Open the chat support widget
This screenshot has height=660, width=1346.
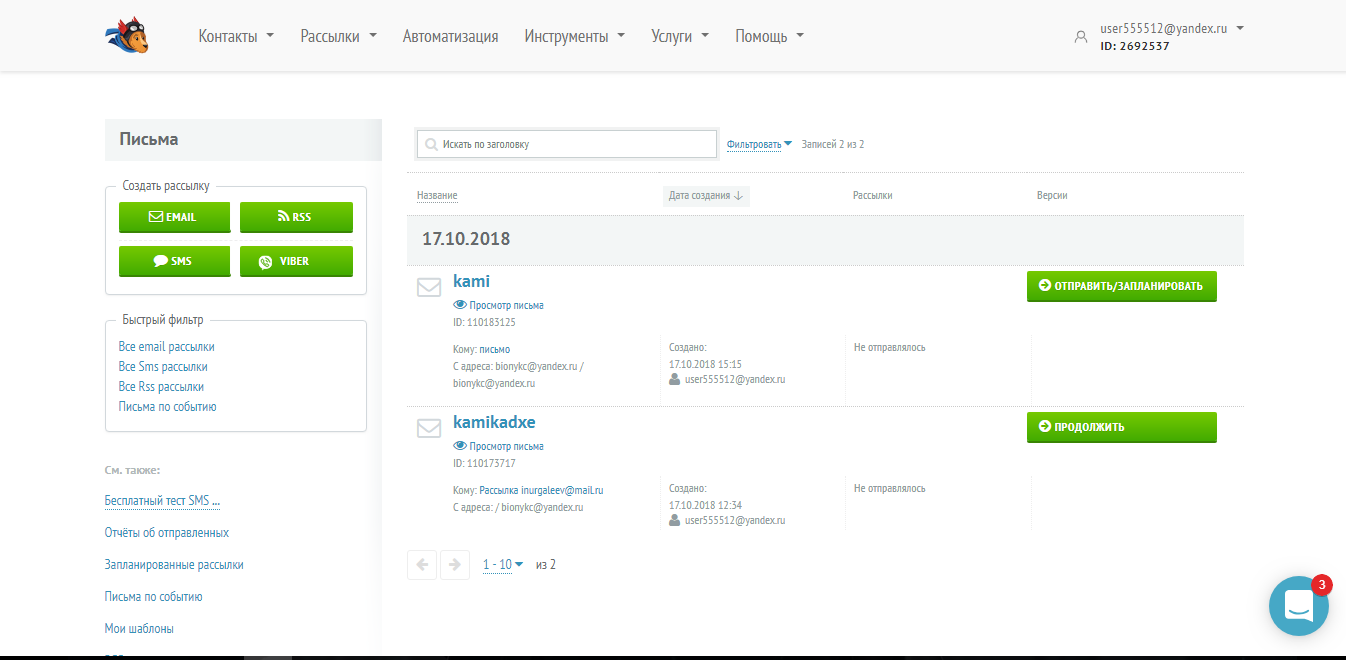(x=1298, y=605)
